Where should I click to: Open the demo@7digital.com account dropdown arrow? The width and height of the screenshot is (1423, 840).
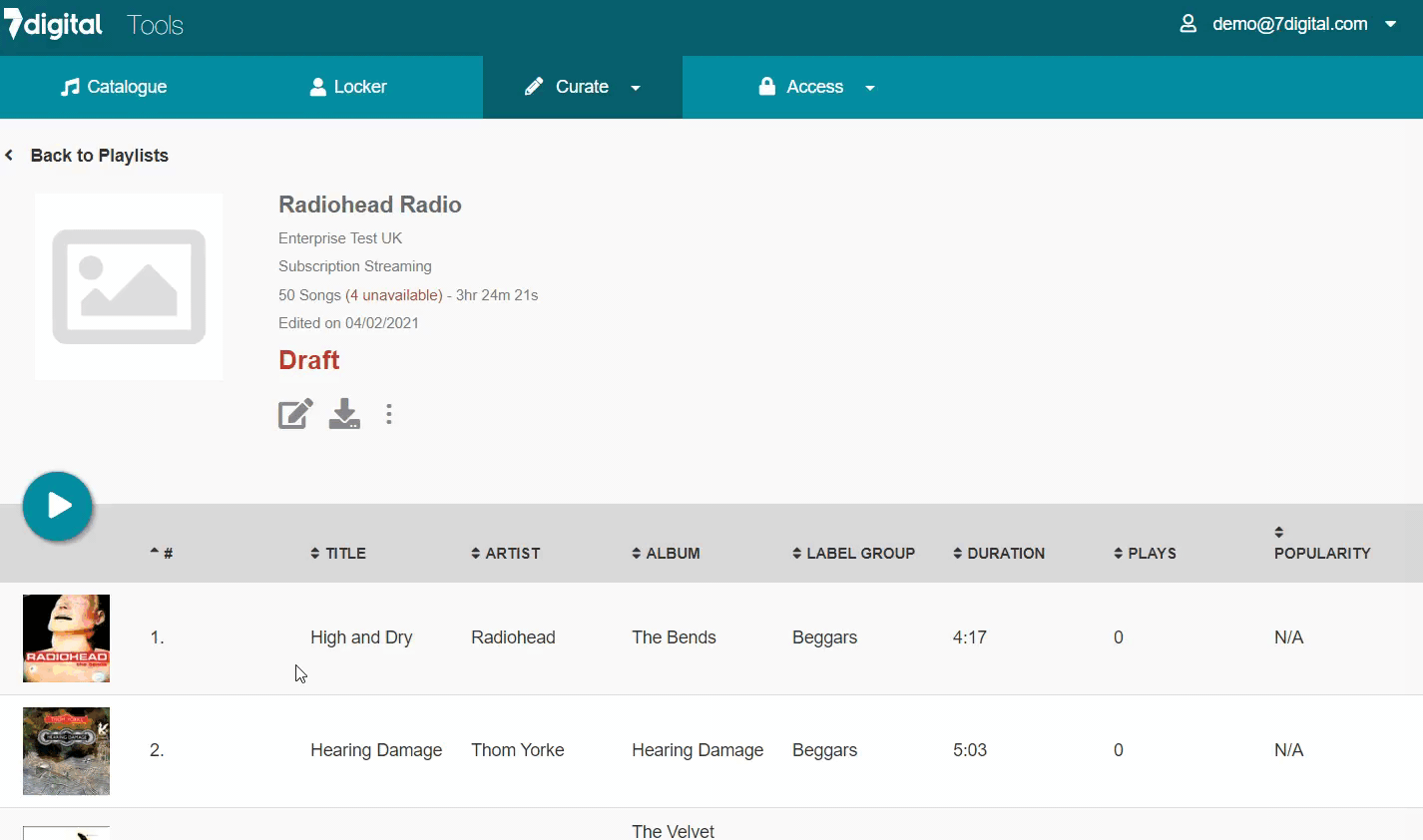click(1391, 25)
